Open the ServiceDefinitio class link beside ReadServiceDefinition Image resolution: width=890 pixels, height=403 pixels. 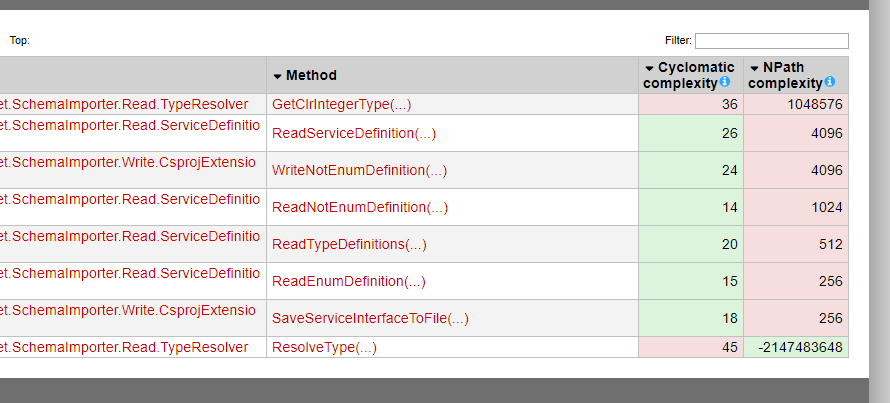tap(130, 125)
